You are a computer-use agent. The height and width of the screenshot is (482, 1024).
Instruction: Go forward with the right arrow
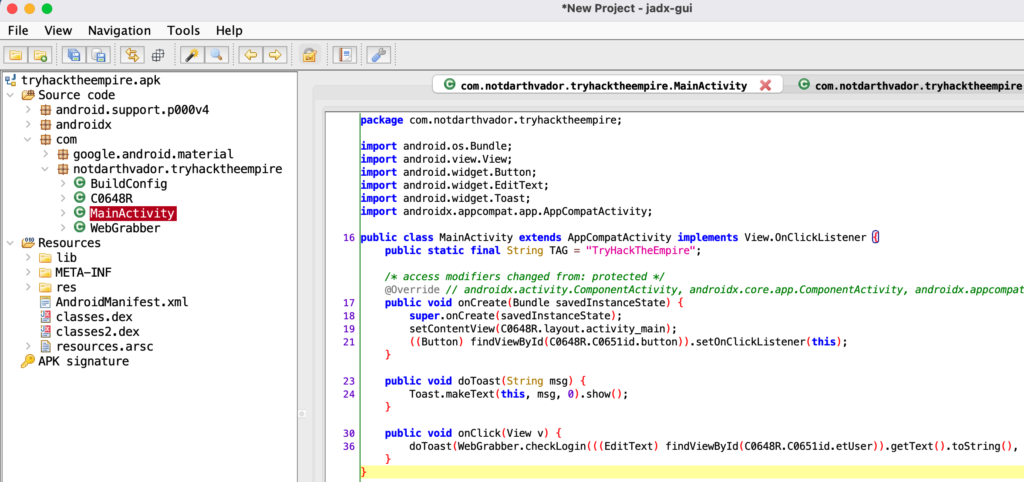[274, 55]
